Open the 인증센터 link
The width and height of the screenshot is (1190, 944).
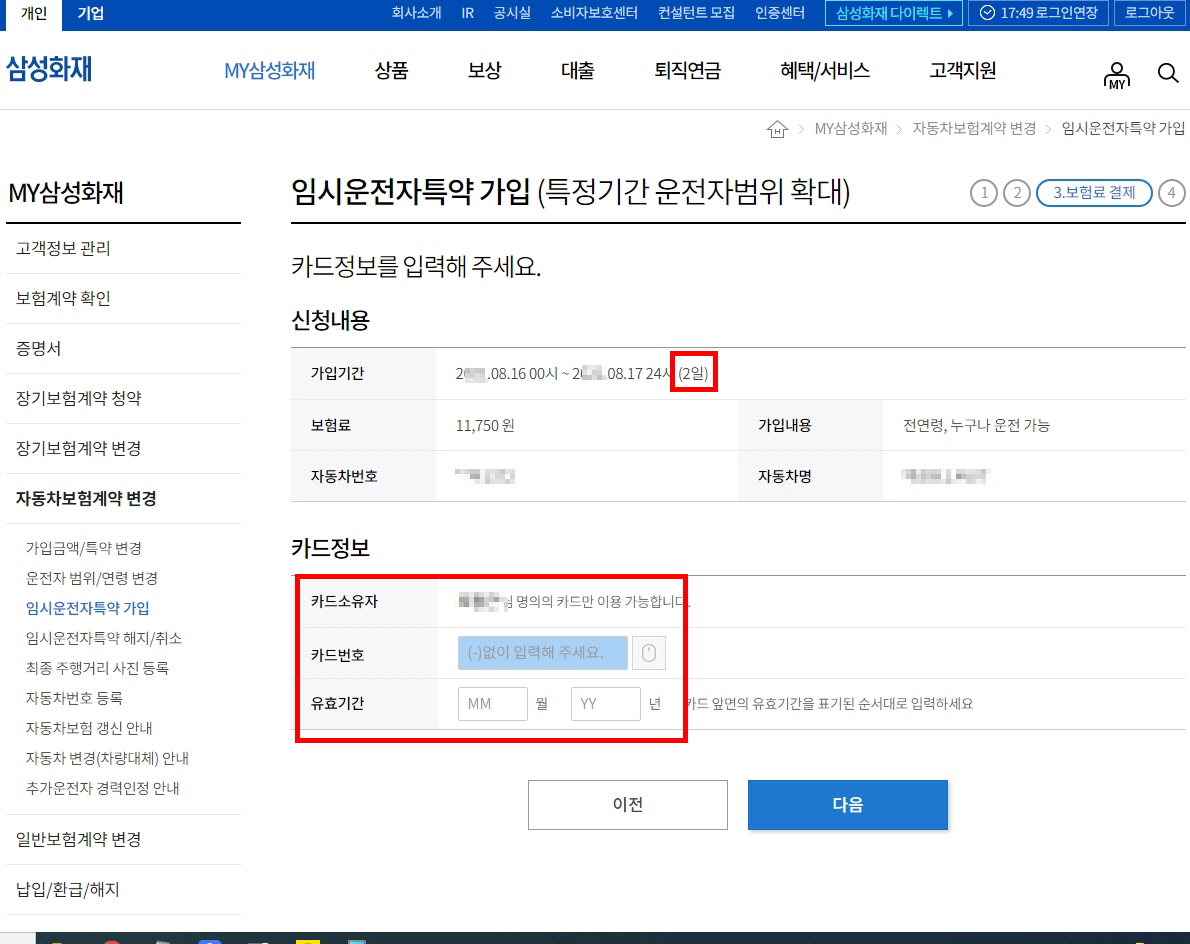point(779,13)
